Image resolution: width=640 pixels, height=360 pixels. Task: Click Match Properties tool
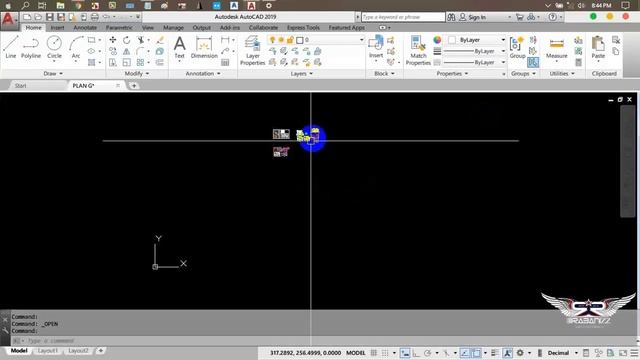(418, 50)
